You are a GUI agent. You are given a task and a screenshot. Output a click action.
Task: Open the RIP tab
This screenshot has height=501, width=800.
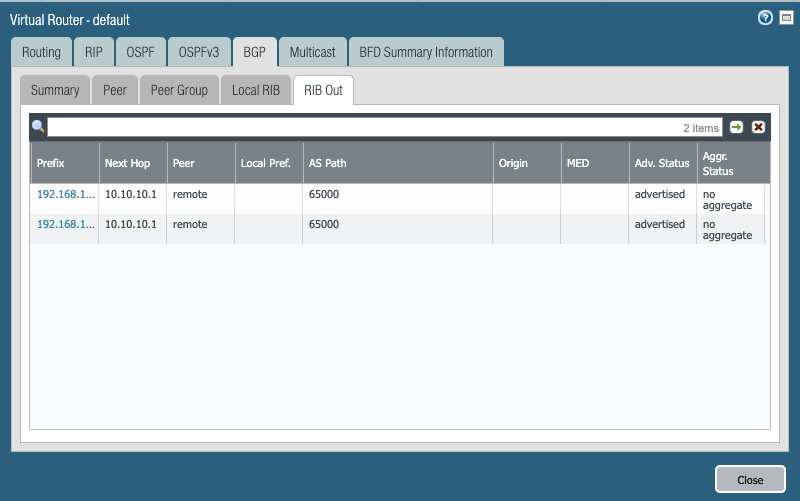click(x=93, y=52)
